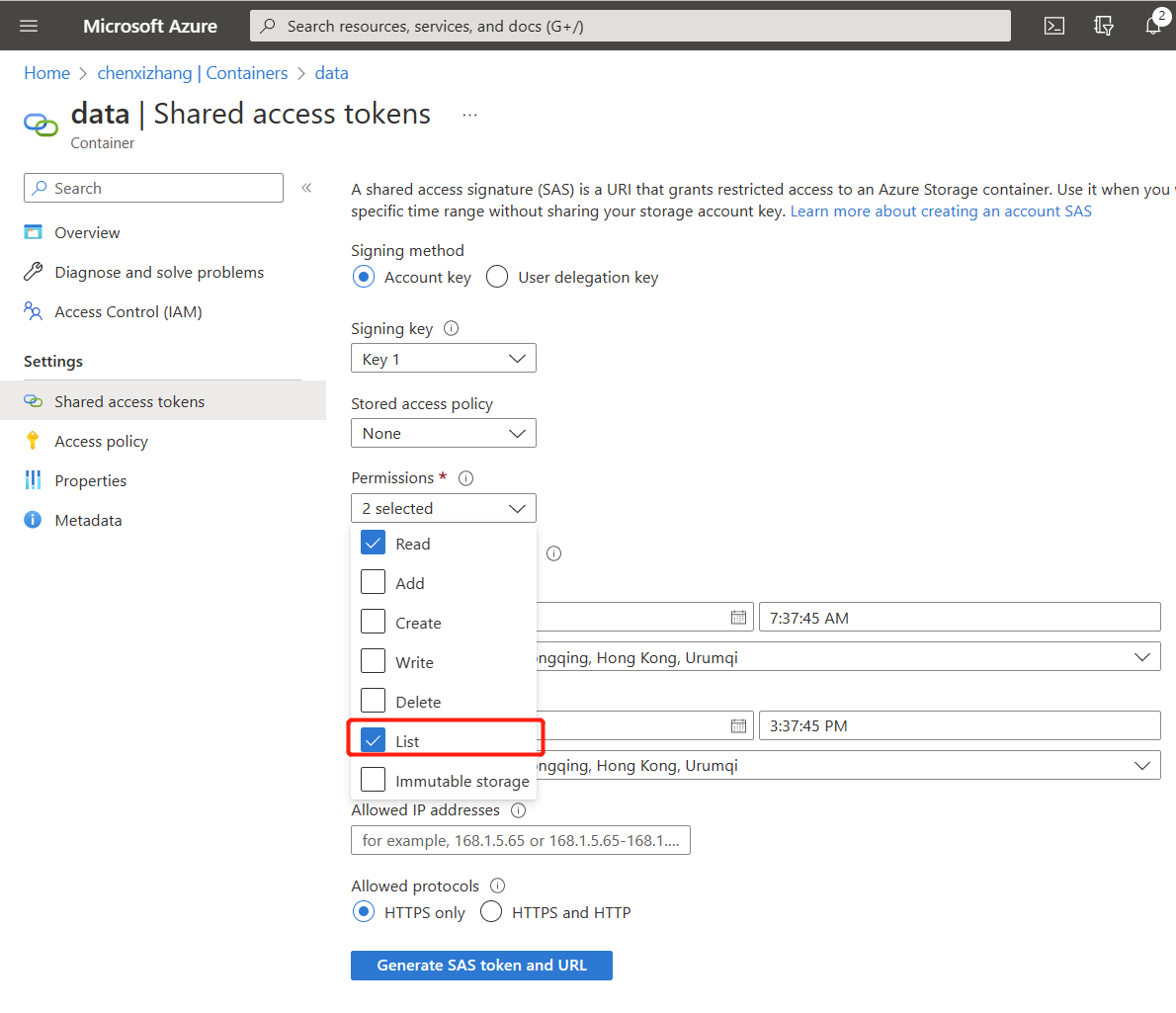Click the info icon right of the permissions list
1176x1013 pixels.
coord(554,553)
